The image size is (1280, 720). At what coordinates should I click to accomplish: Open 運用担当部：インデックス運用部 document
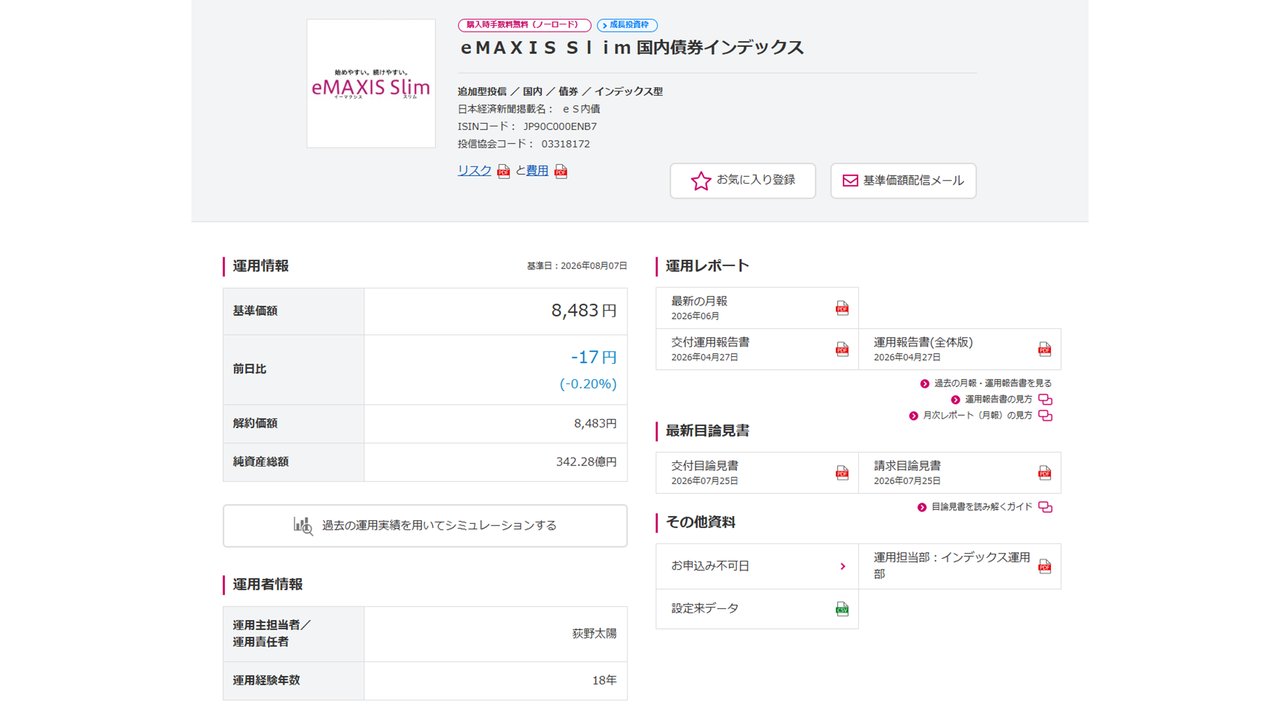tap(960, 566)
